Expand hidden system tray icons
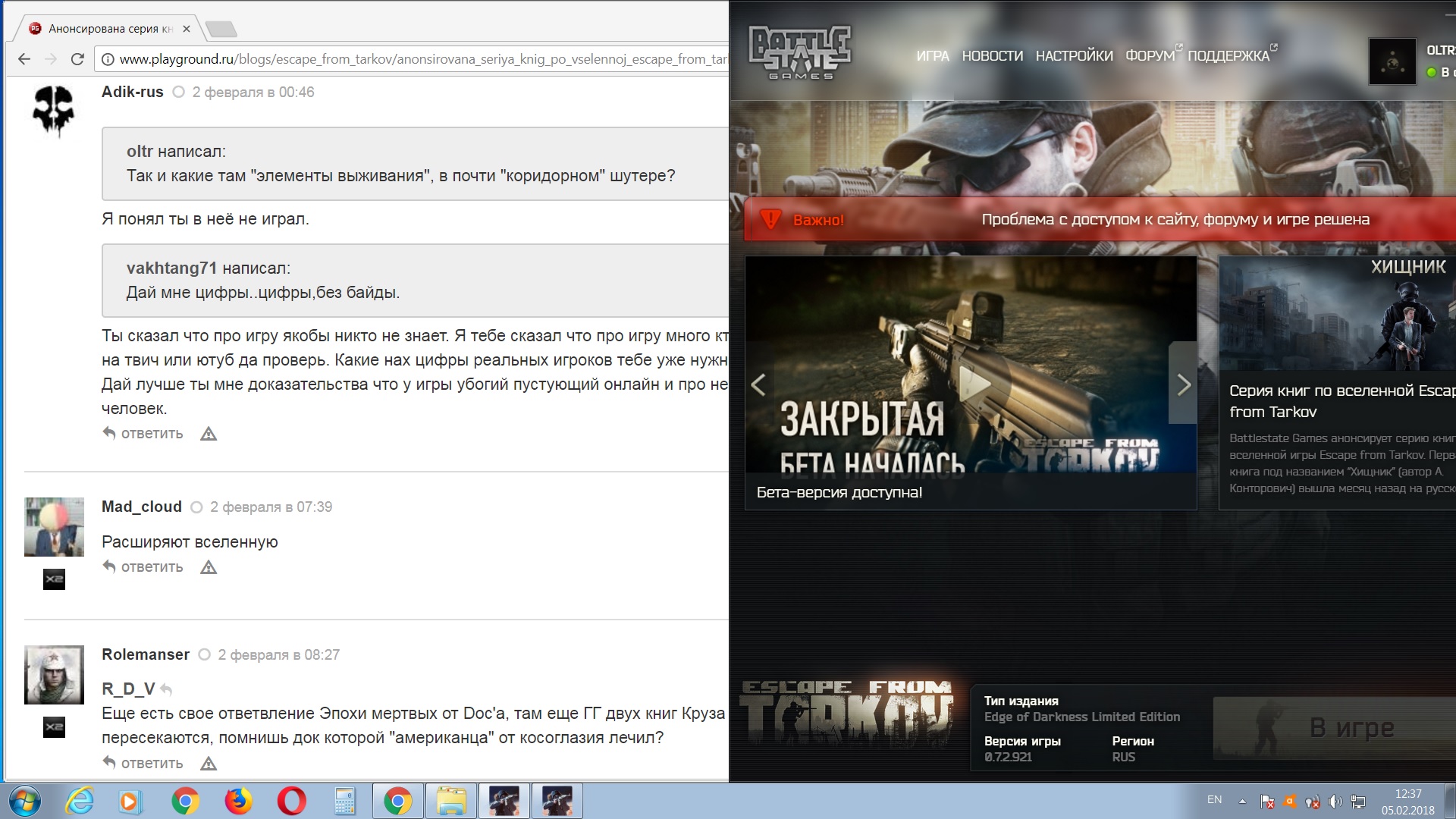Viewport: 1456px width, 819px height. pyautogui.click(x=1242, y=801)
